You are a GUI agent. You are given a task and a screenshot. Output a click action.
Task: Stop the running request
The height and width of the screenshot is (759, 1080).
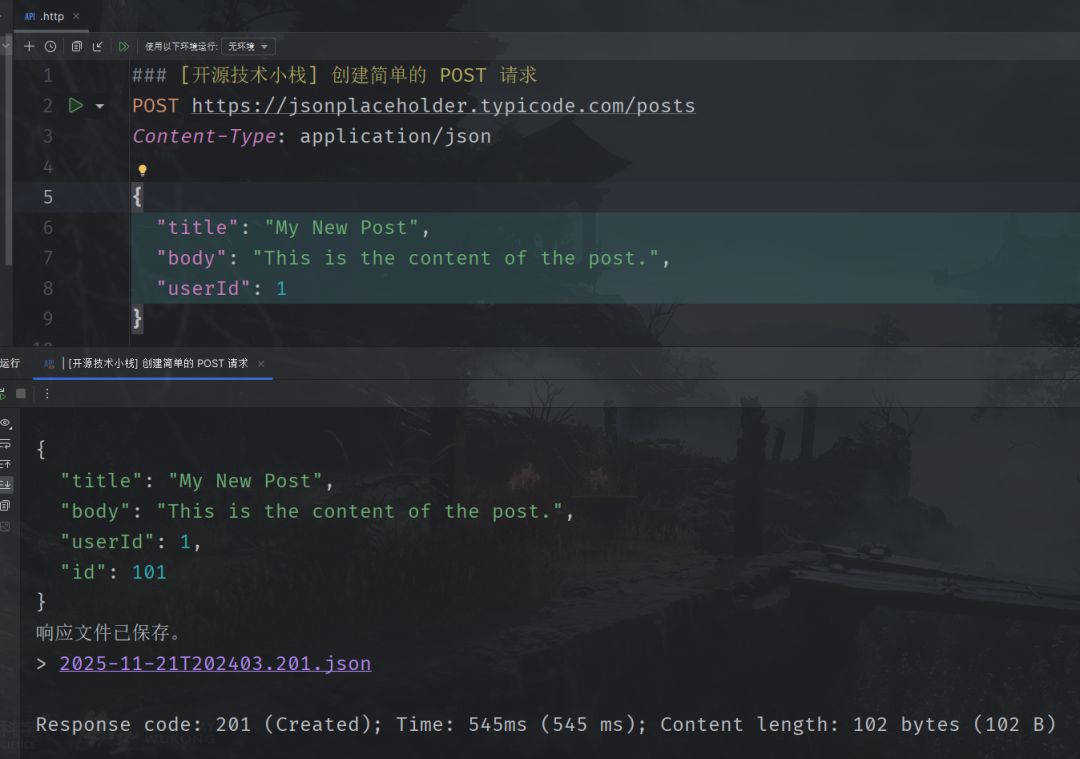point(21,393)
